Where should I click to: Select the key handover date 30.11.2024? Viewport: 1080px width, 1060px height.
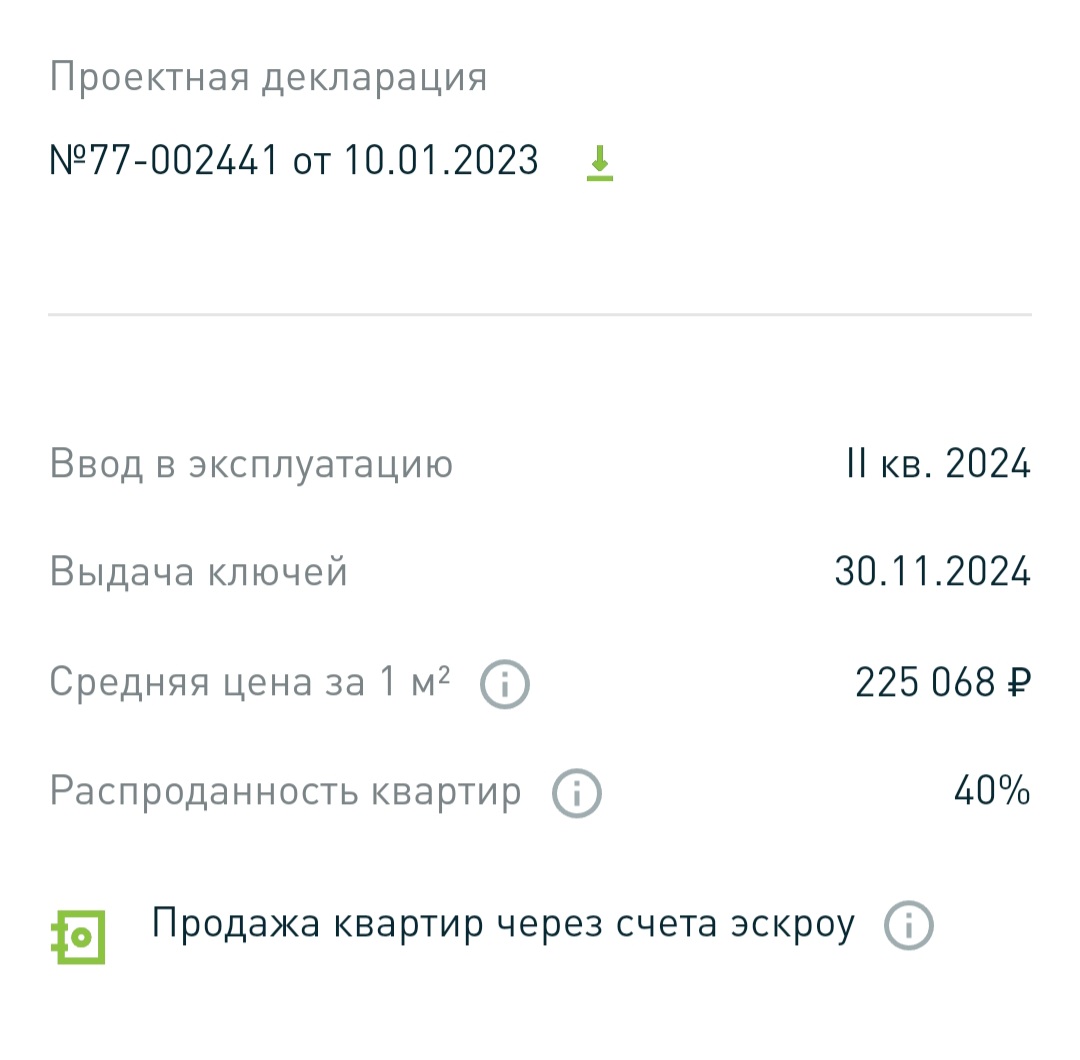(932, 573)
